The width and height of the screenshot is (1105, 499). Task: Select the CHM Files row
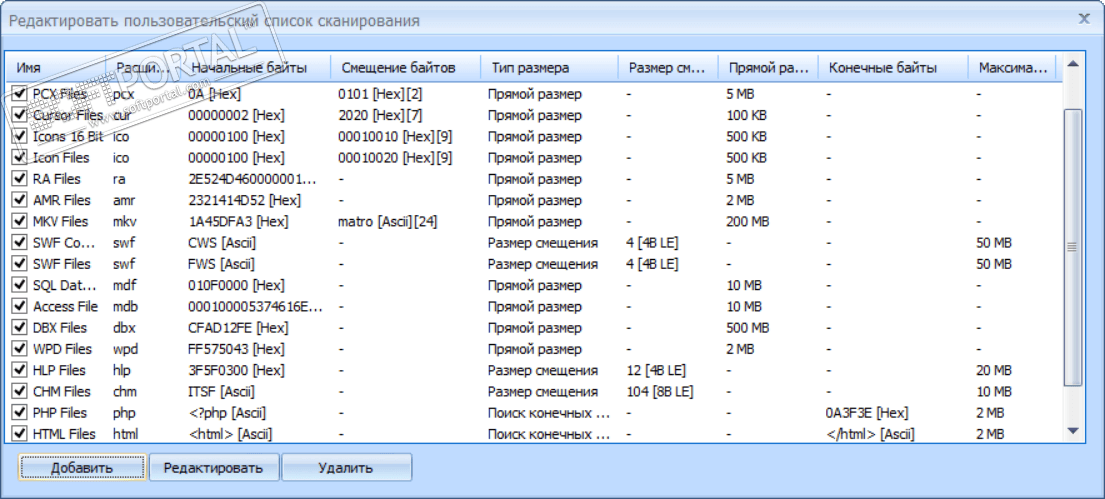tap(62, 391)
